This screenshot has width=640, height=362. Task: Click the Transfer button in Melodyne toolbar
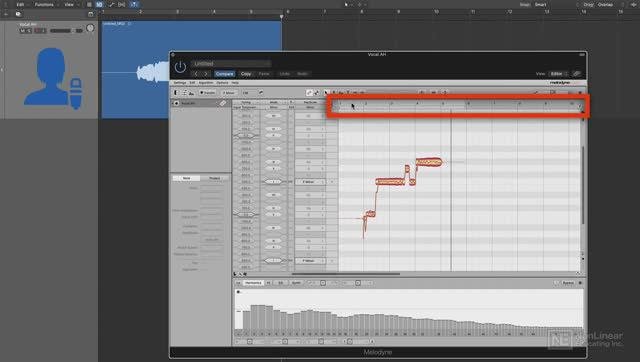click(x=207, y=93)
